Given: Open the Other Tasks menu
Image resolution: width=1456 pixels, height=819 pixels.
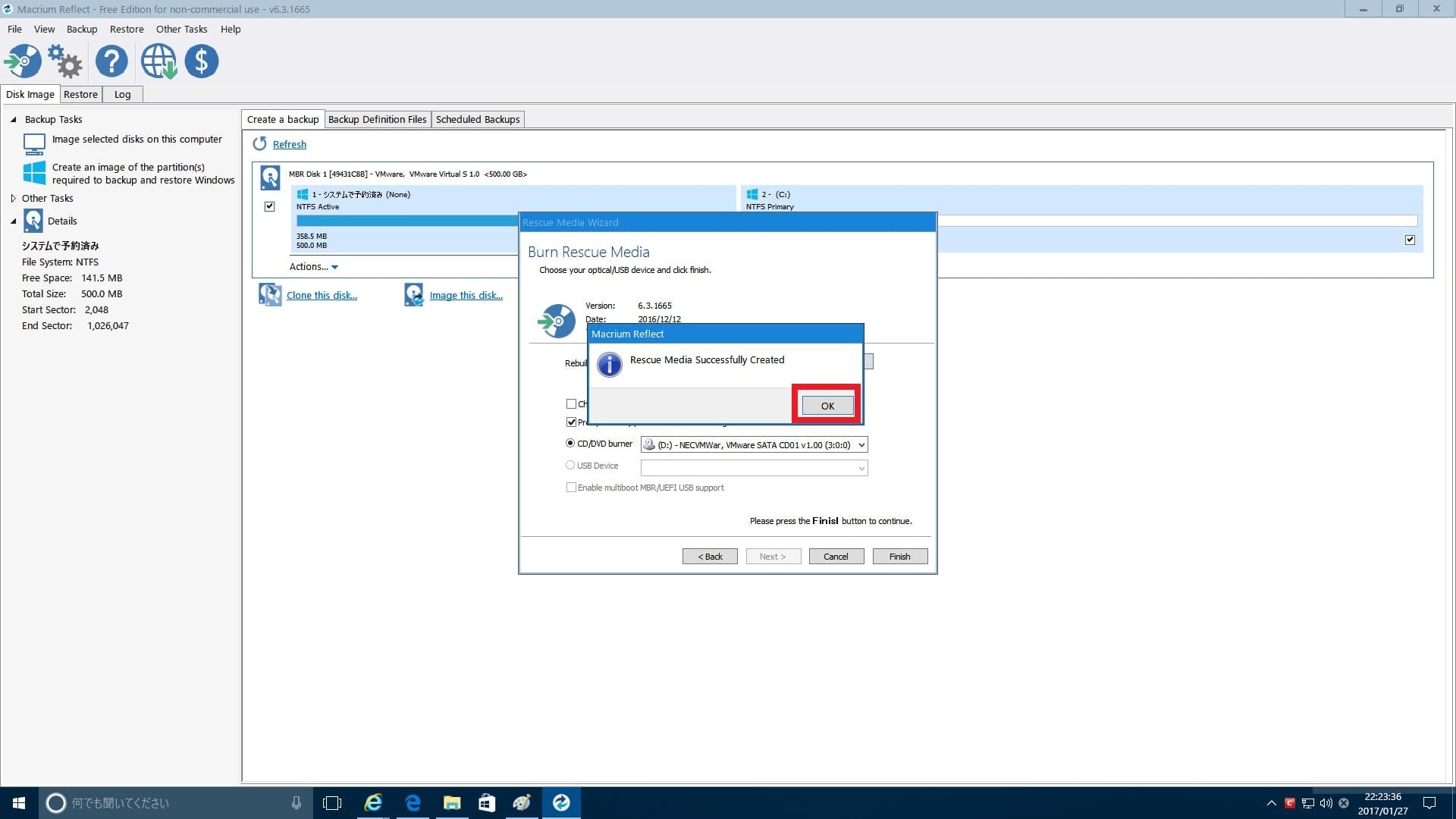Looking at the screenshot, I should (181, 29).
